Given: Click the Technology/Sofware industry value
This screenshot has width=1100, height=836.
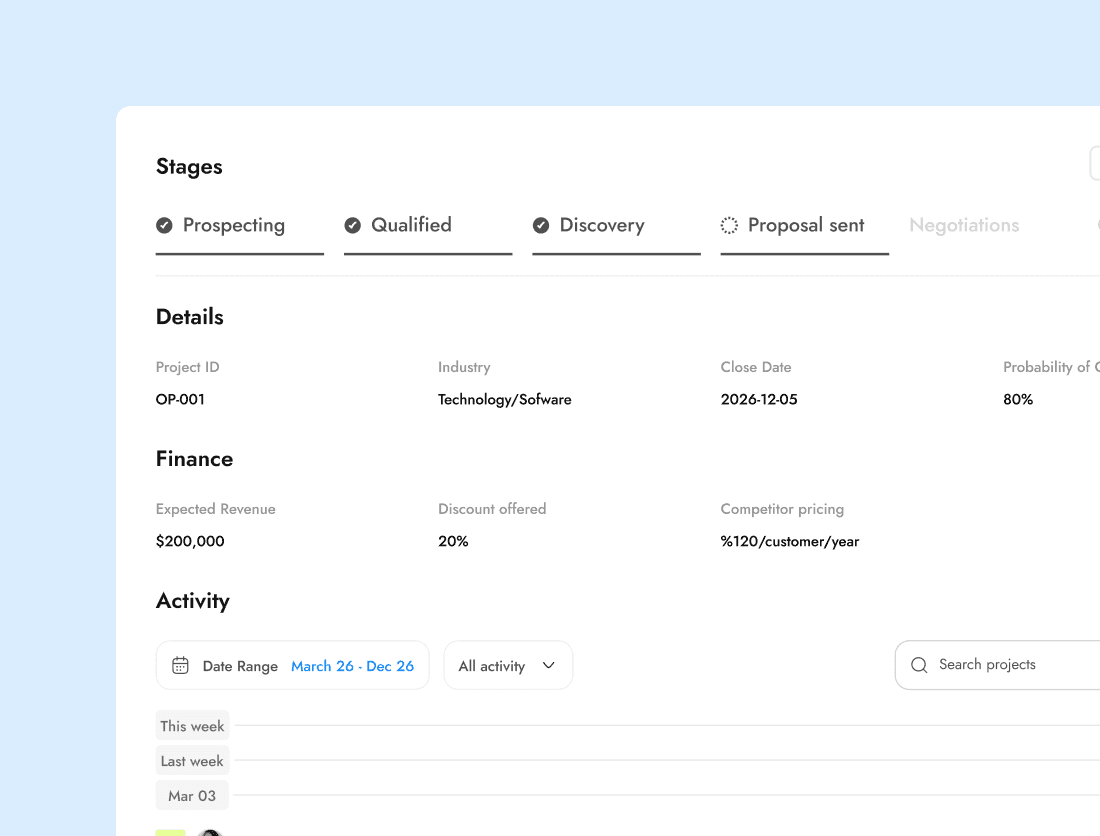Looking at the screenshot, I should click(x=504, y=400).
